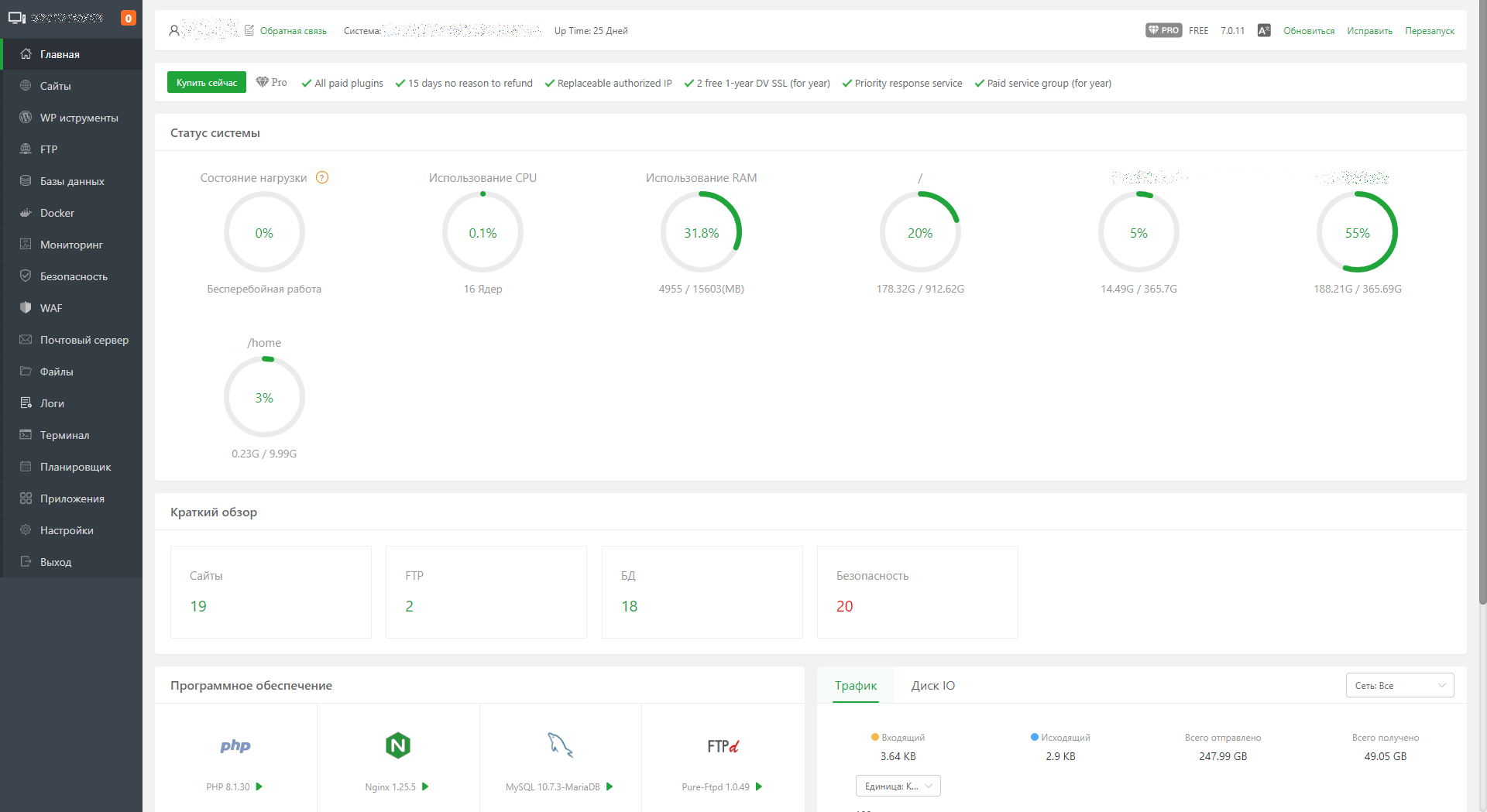Click the green arrow next to PHP 8.1.30
The height and width of the screenshot is (812, 1487).
tap(259, 786)
